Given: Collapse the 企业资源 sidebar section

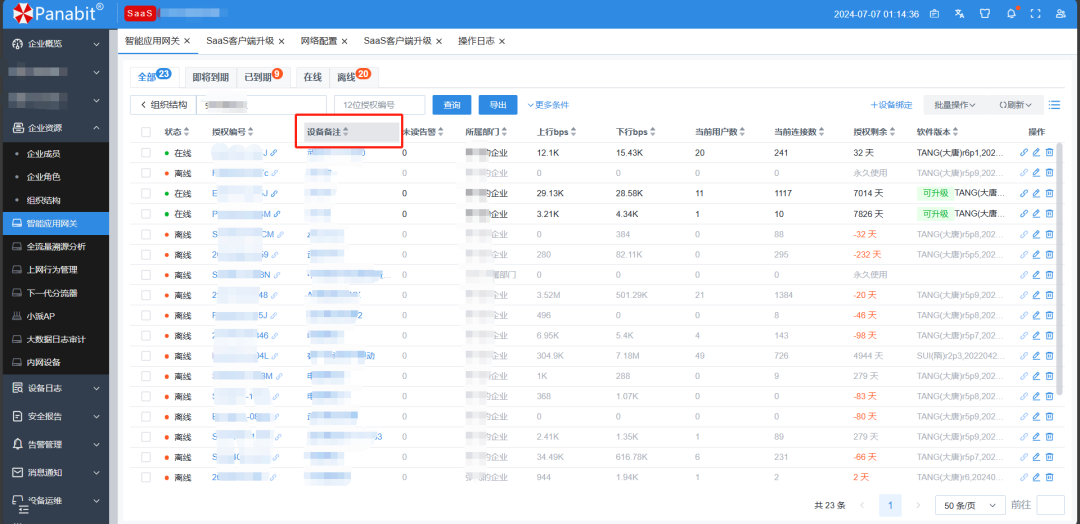Looking at the screenshot, I should point(54,127).
